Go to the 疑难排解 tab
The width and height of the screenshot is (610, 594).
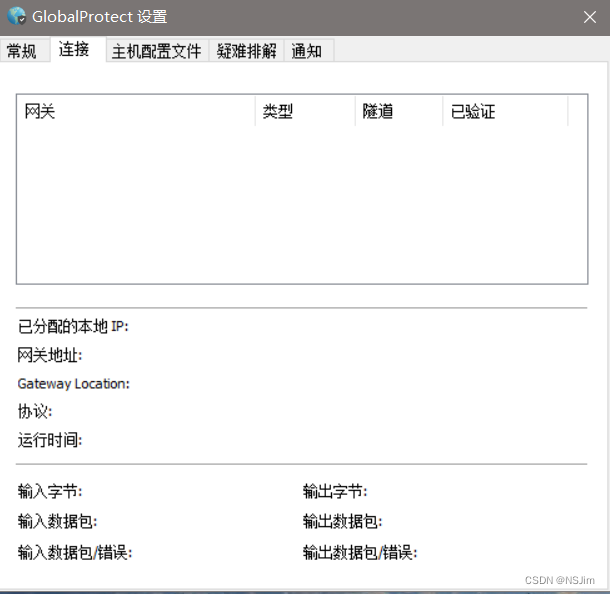coord(247,51)
